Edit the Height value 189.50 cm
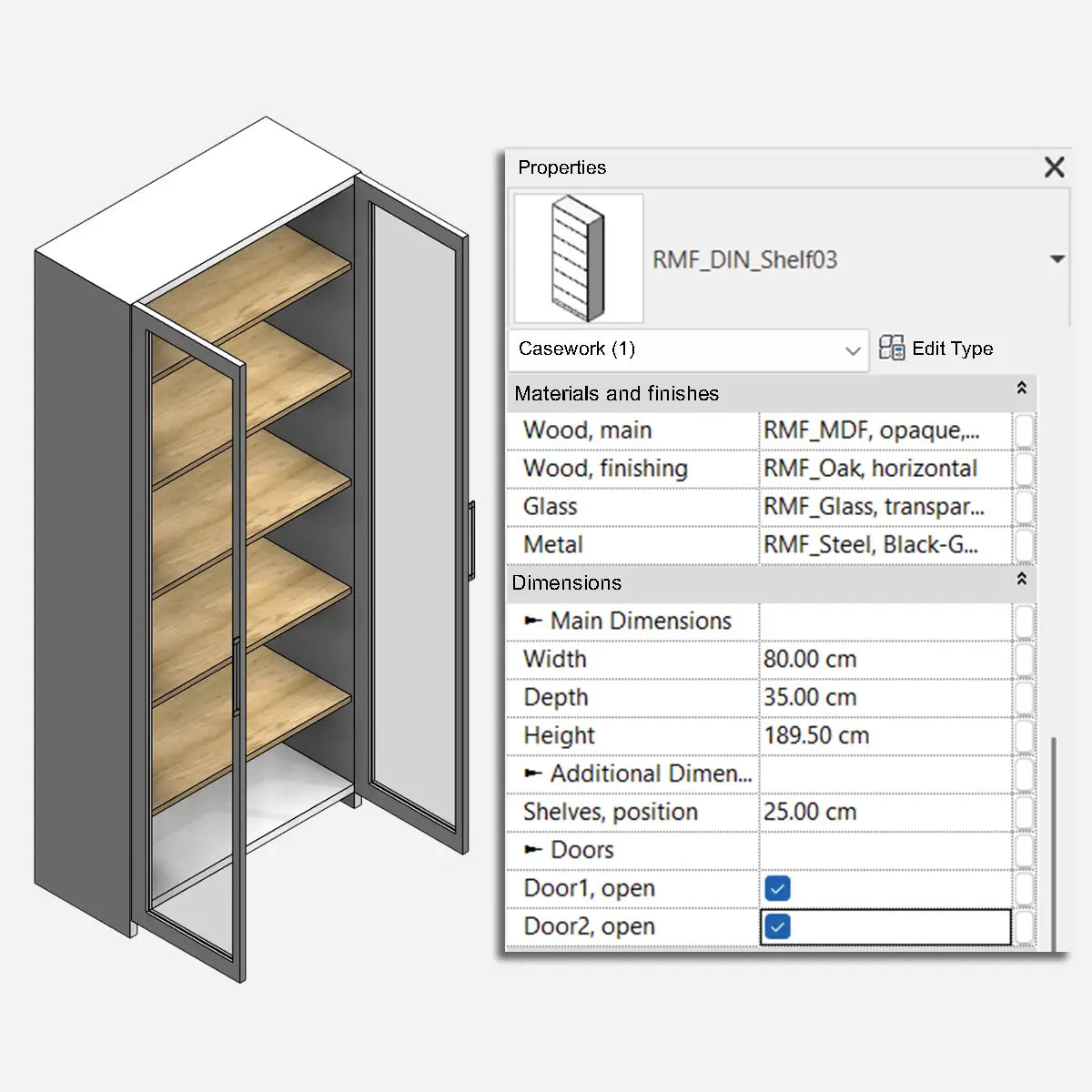This screenshot has height=1092, width=1092. point(885,735)
